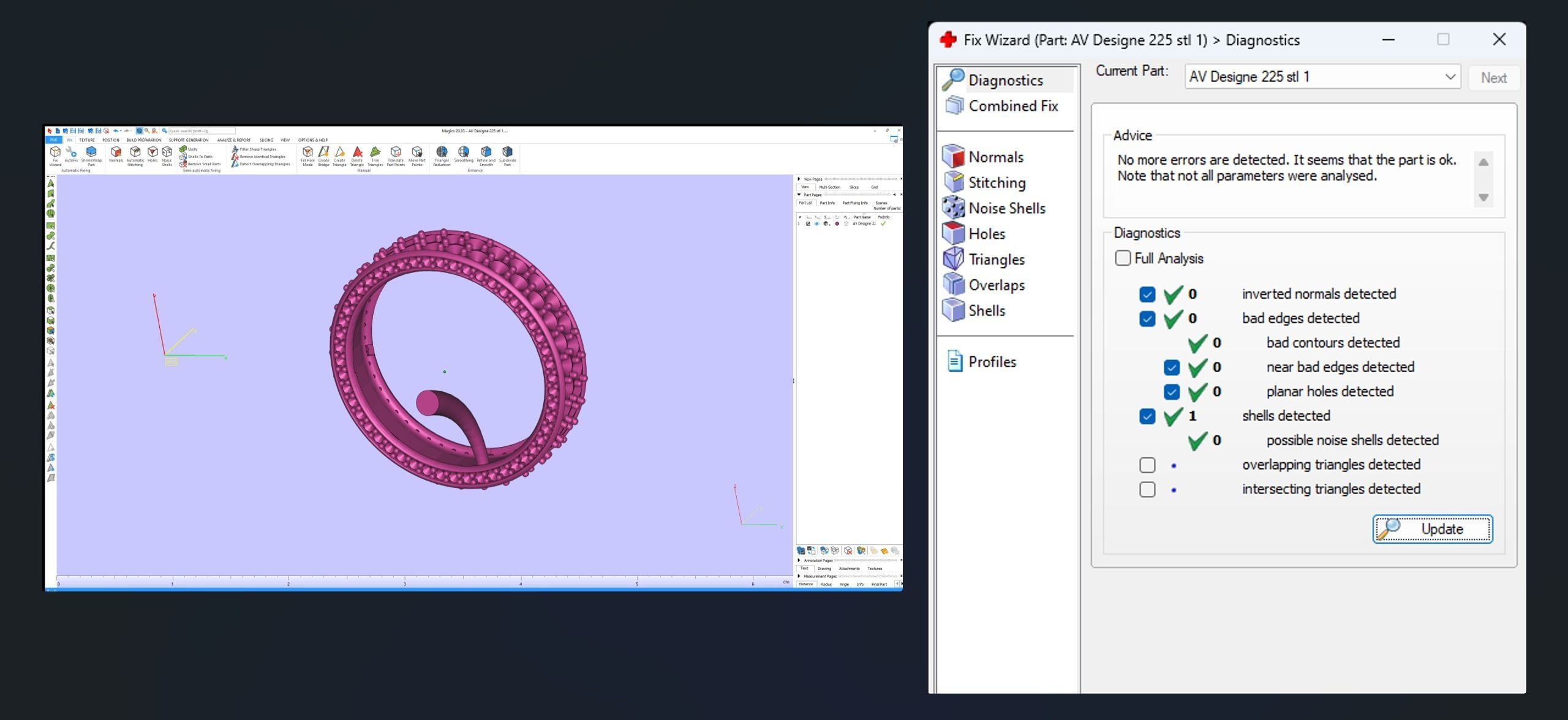Screen dimensions: 1568x720
Task: Collapse the Part Pages panel
Action: pyautogui.click(x=799, y=195)
